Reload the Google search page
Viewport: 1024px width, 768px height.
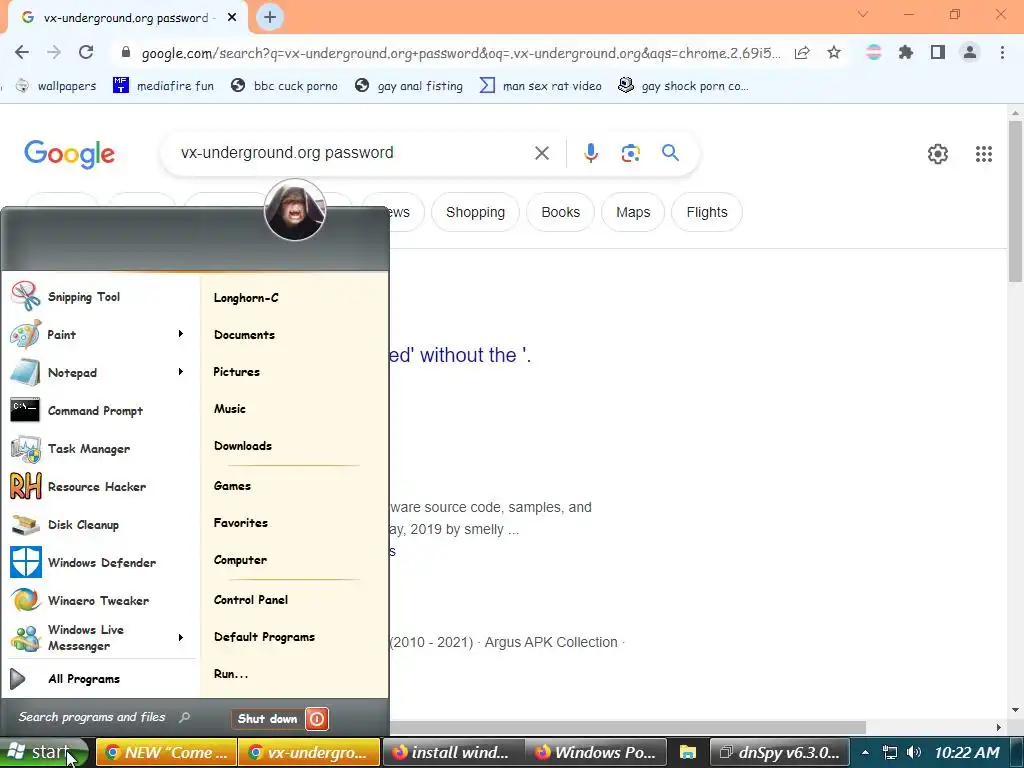(86, 52)
